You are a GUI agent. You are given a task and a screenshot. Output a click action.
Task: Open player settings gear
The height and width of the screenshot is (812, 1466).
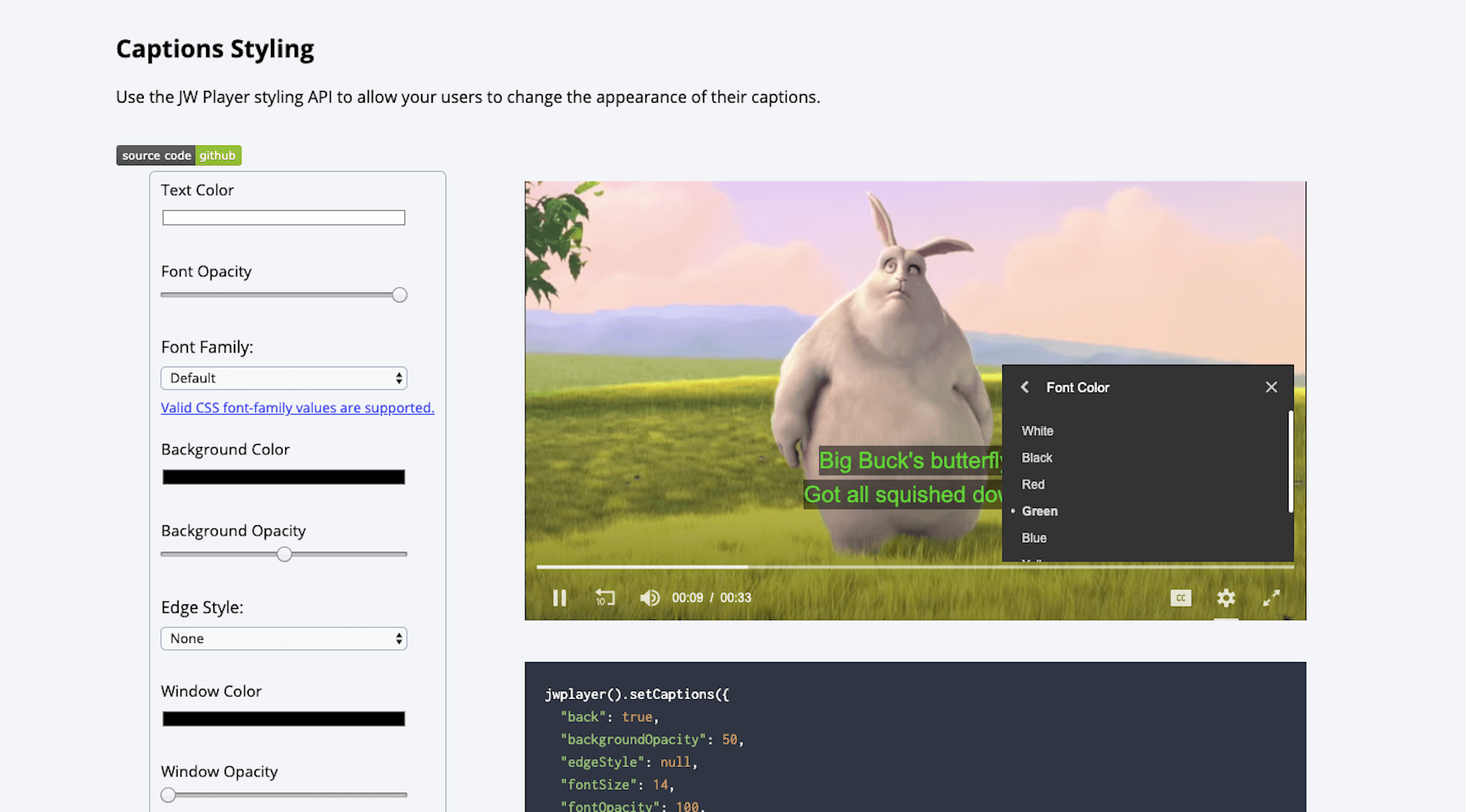coord(1226,598)
